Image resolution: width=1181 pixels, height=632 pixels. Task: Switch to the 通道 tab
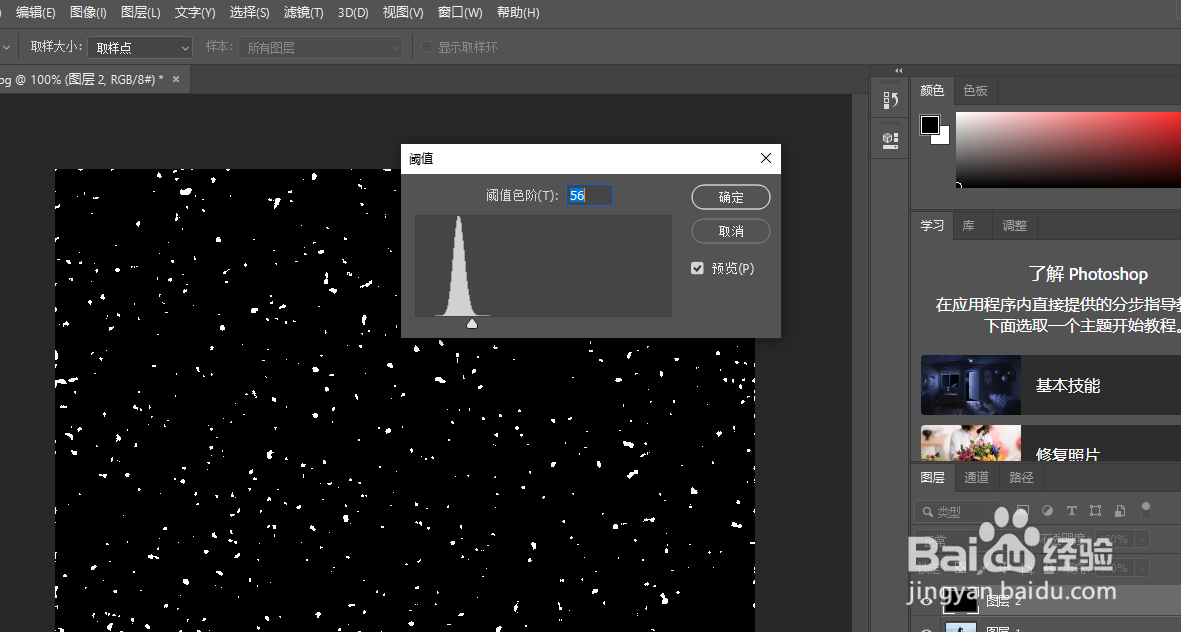pos(977,477)
